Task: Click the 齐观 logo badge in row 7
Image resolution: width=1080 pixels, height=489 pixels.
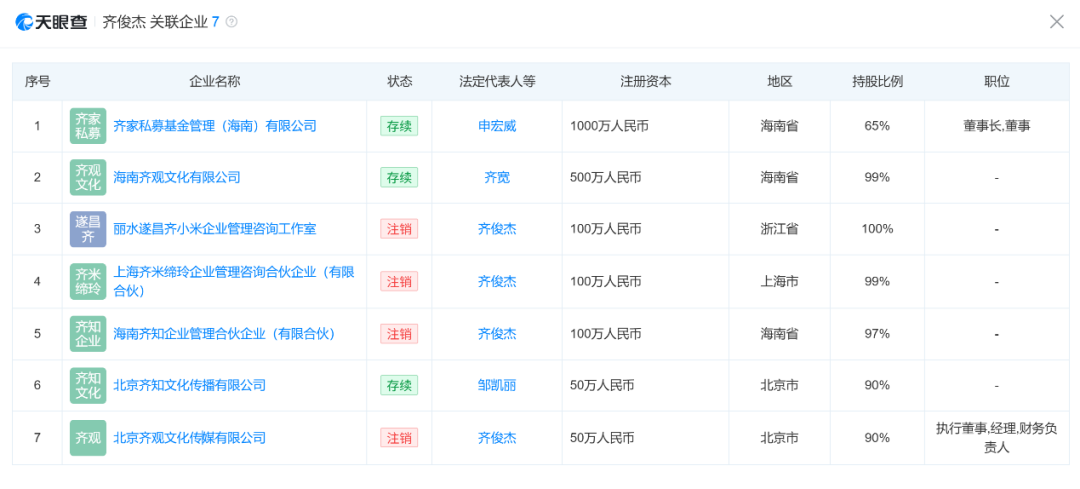Action: pos(87,438)
